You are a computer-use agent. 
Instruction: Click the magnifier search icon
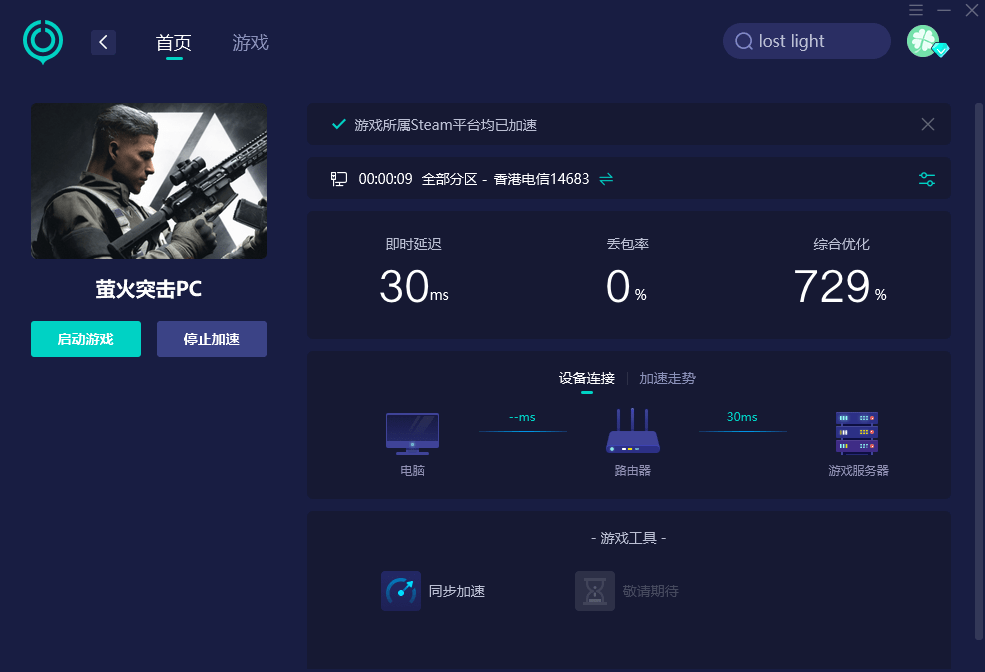pyautogui.click(x=744, y=41)
